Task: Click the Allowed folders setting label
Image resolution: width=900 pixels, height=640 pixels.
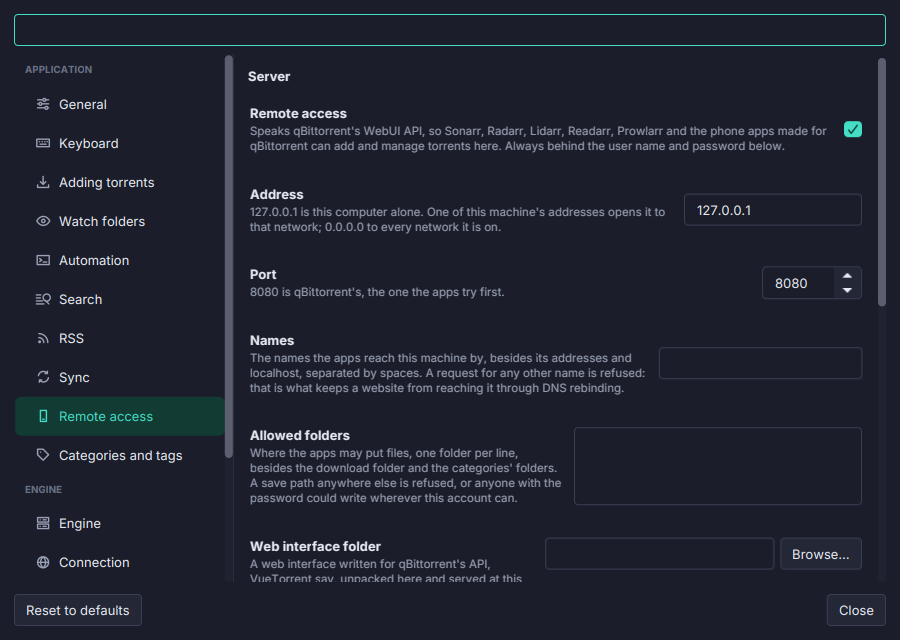Action: [x=300, y=435]
